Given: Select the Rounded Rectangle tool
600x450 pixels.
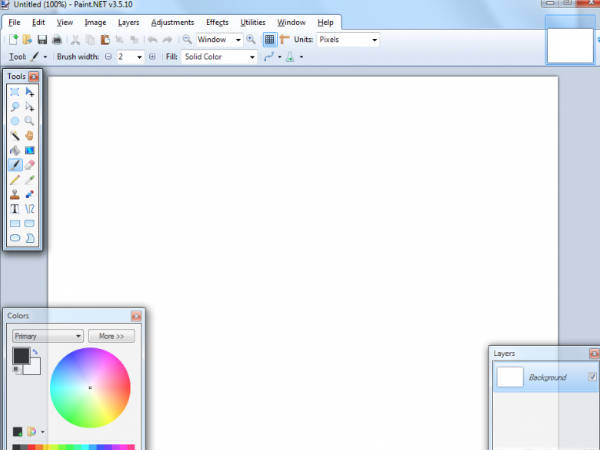Looking at the screenshot, I should point(29,223).
